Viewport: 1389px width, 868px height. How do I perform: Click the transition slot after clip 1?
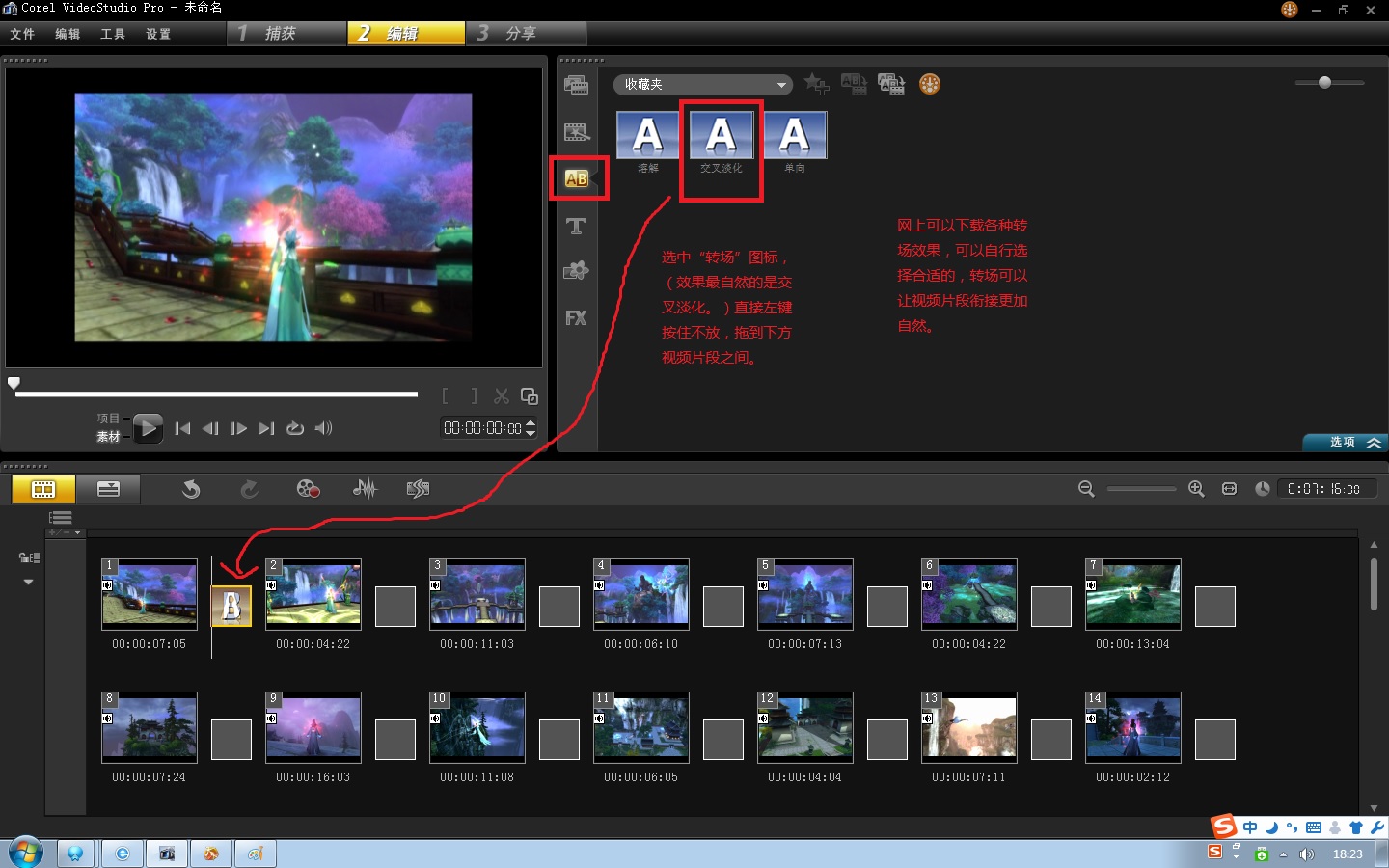[231, 607]
